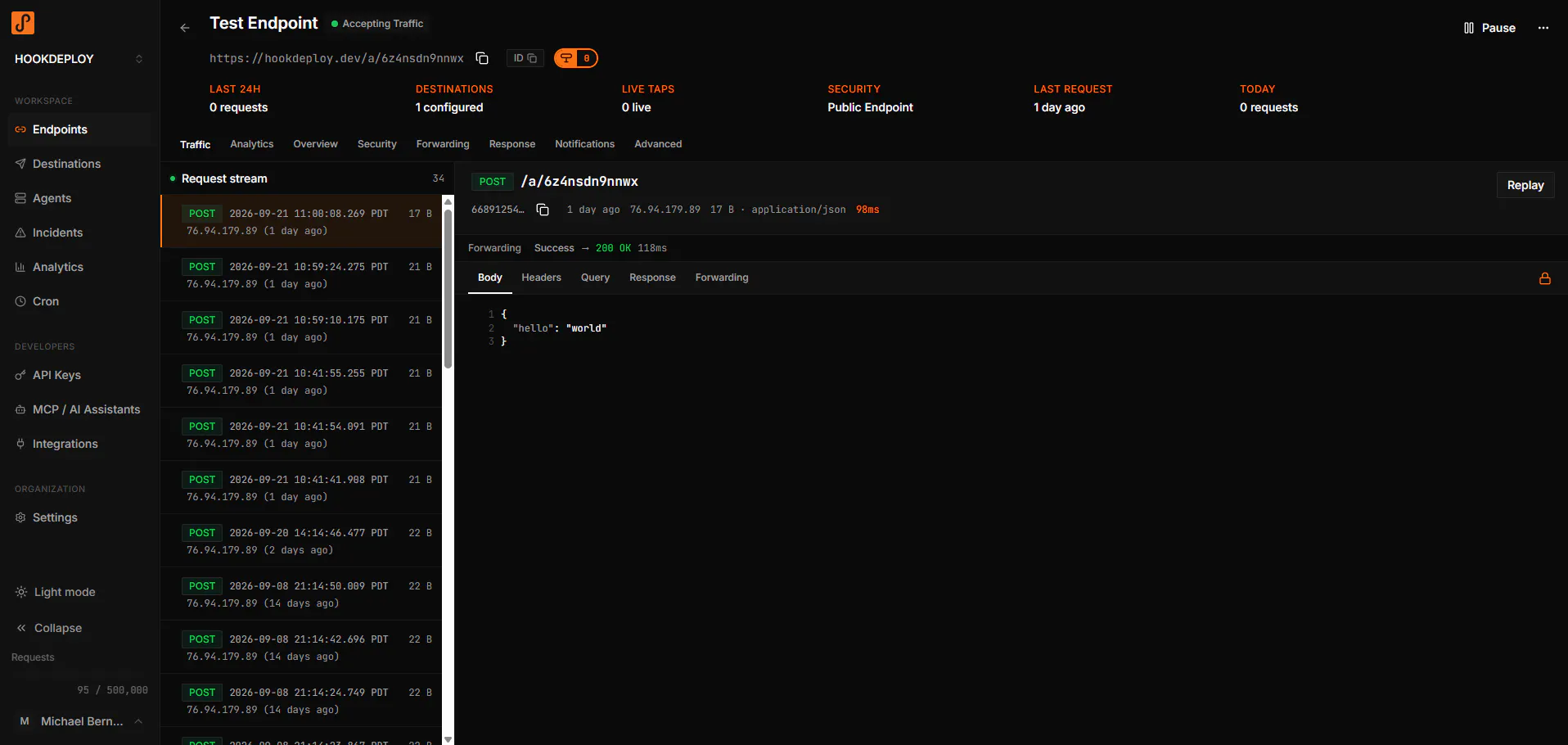1568x745 pixels.
Task: Open Cron in the sidebar
Action: pyautogui.click(x=79, y=301)
